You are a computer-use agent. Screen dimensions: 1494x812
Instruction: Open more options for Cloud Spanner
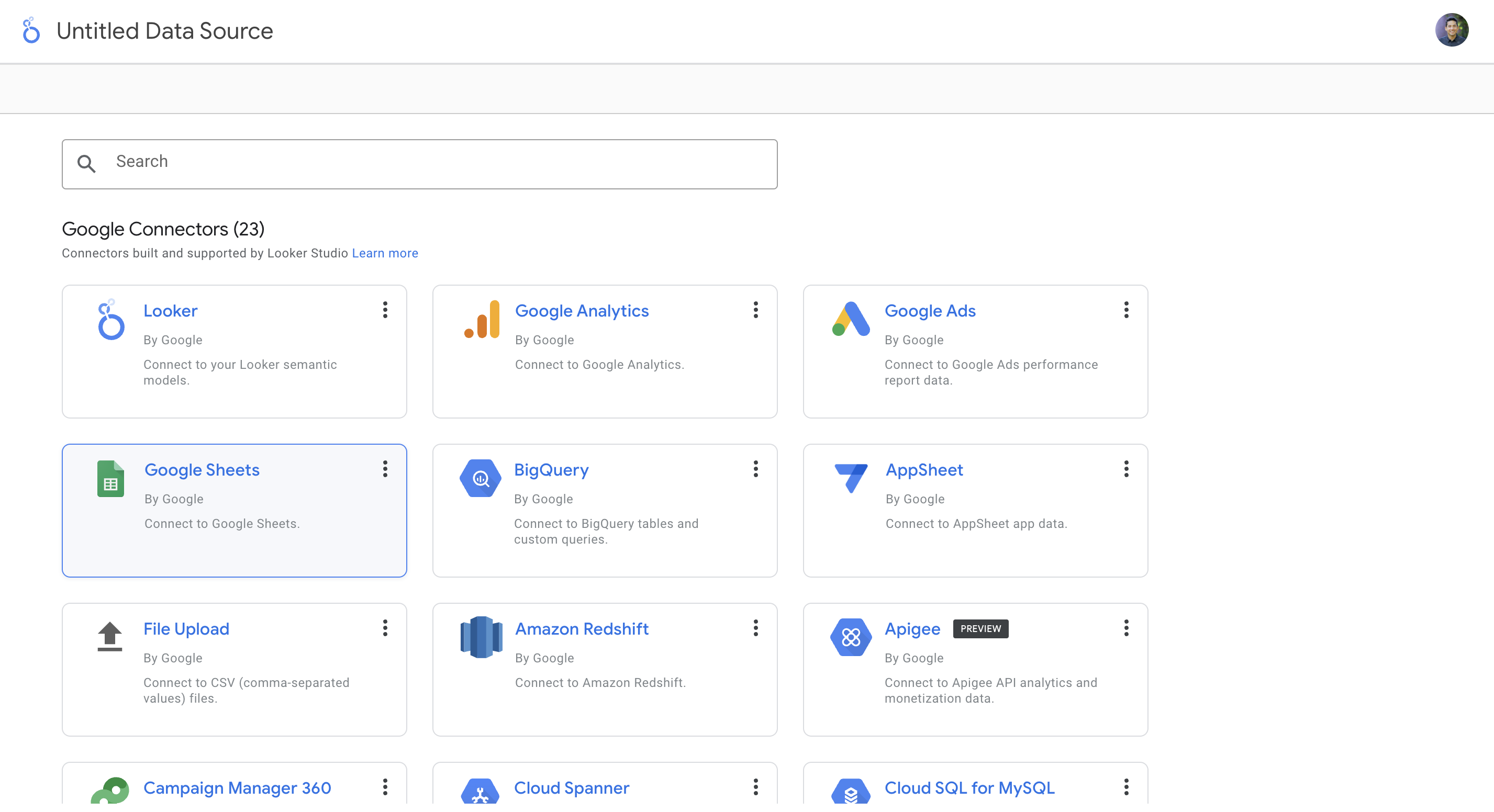pyautogui.click(x=756, y=787)
